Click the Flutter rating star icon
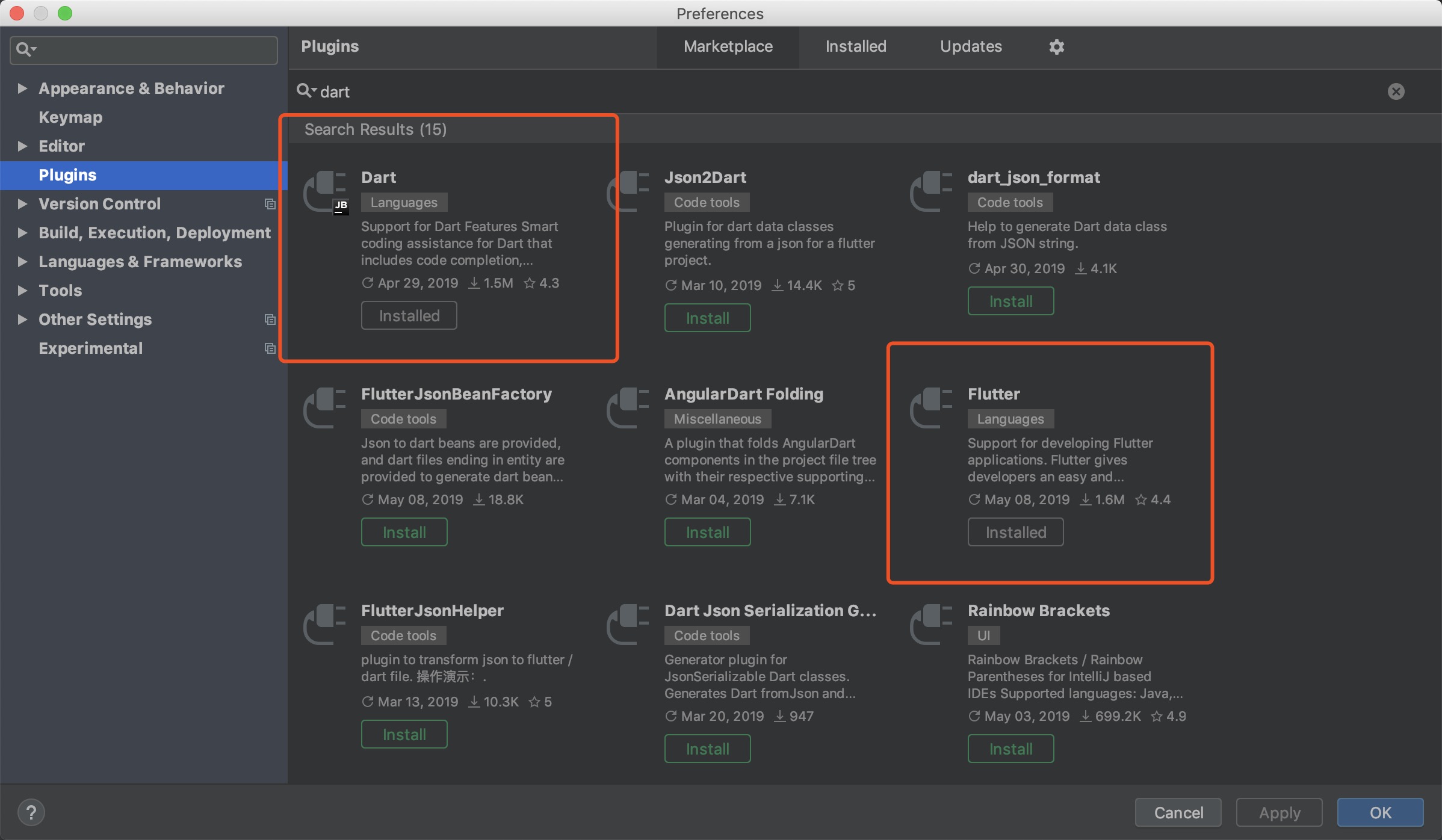 [1140, 499]
